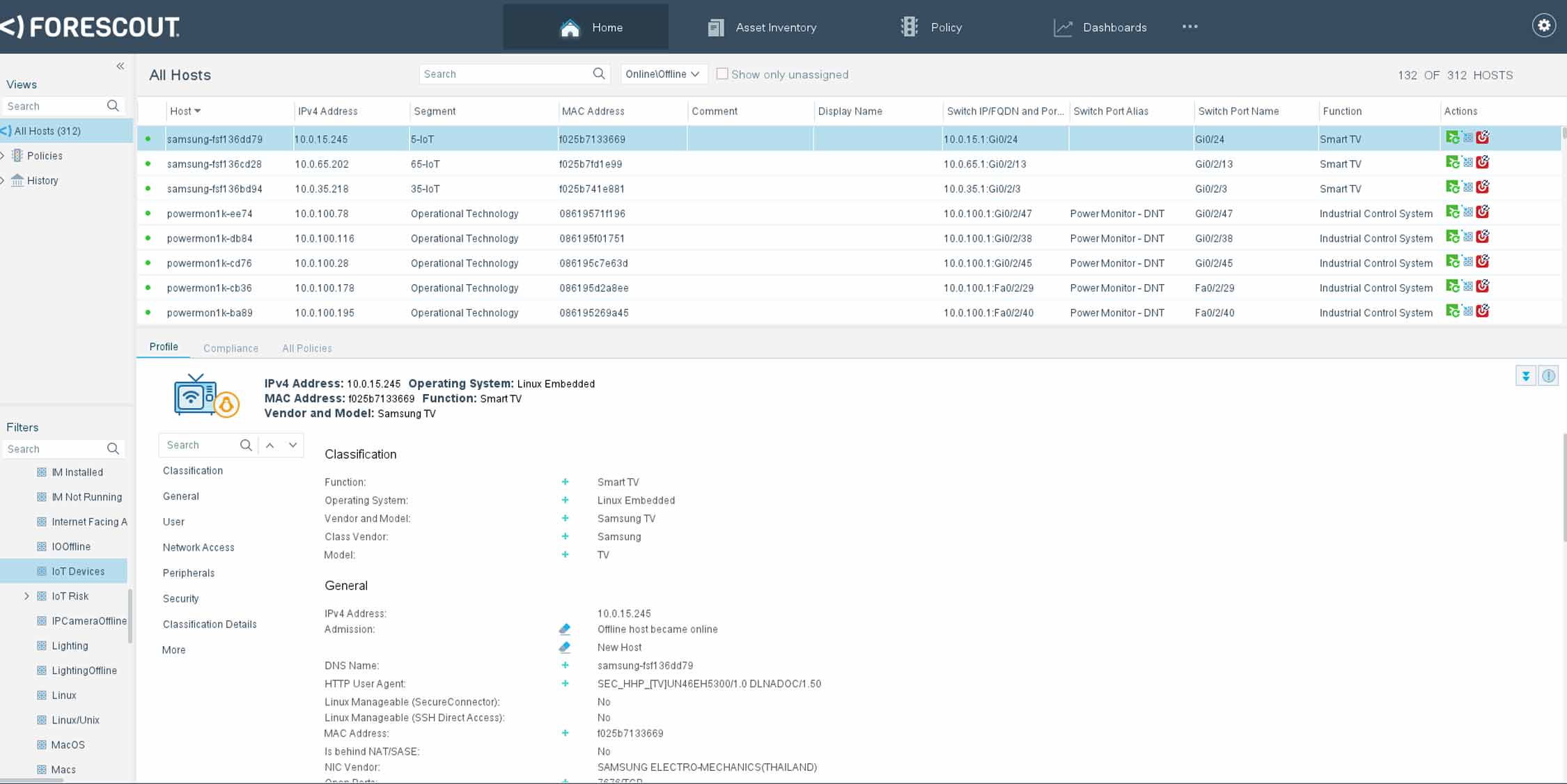Go to previous profile search result arrow
Image resolution: width=1567 pixels, height=784 pixels.
tap(270, 445)
